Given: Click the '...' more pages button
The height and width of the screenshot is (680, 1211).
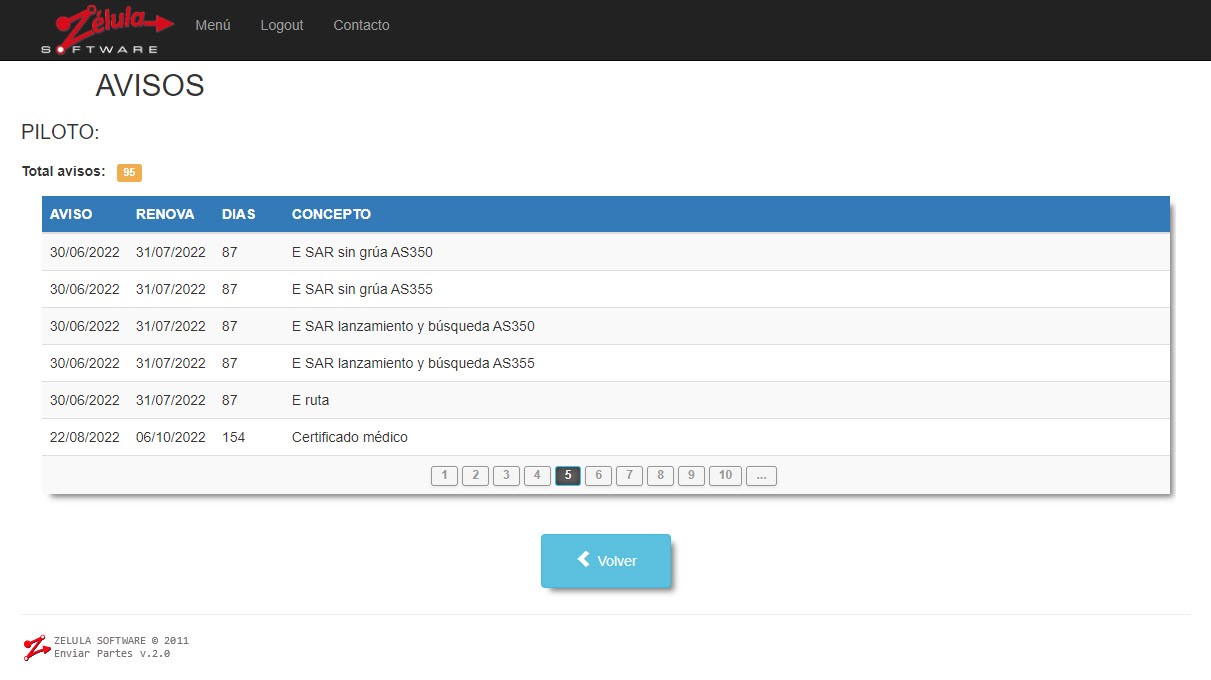Looking at the screenshot, I should point(761,476).
